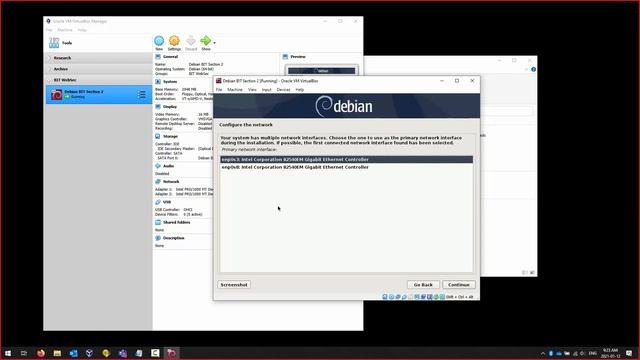
Task: Select the Debian BIT Section 2 machine
Action: pos(99,95)
